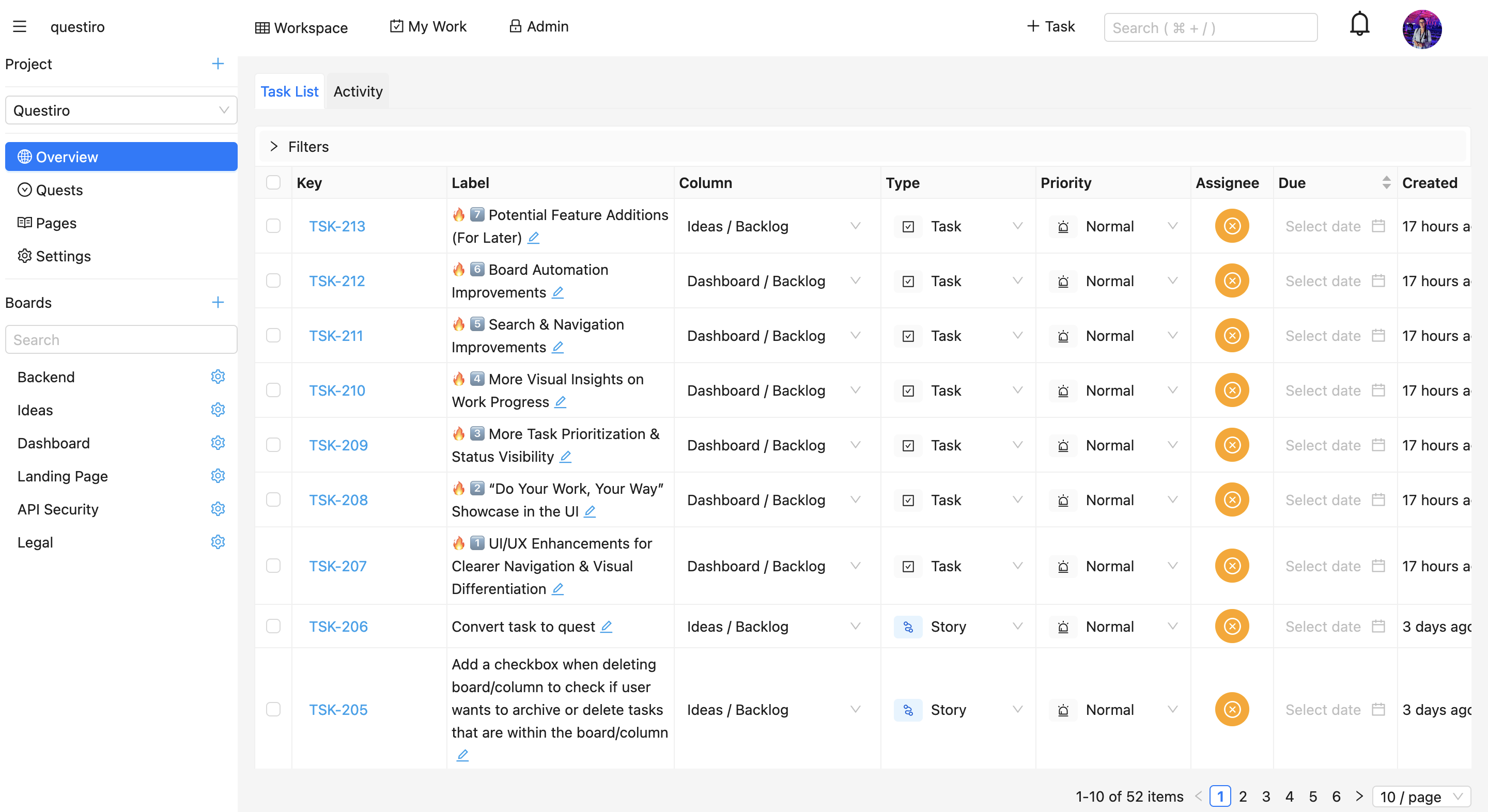This screenshot has width=1488, height=812.
Task: Open the notifications bell
Action: coord(1359,24)
